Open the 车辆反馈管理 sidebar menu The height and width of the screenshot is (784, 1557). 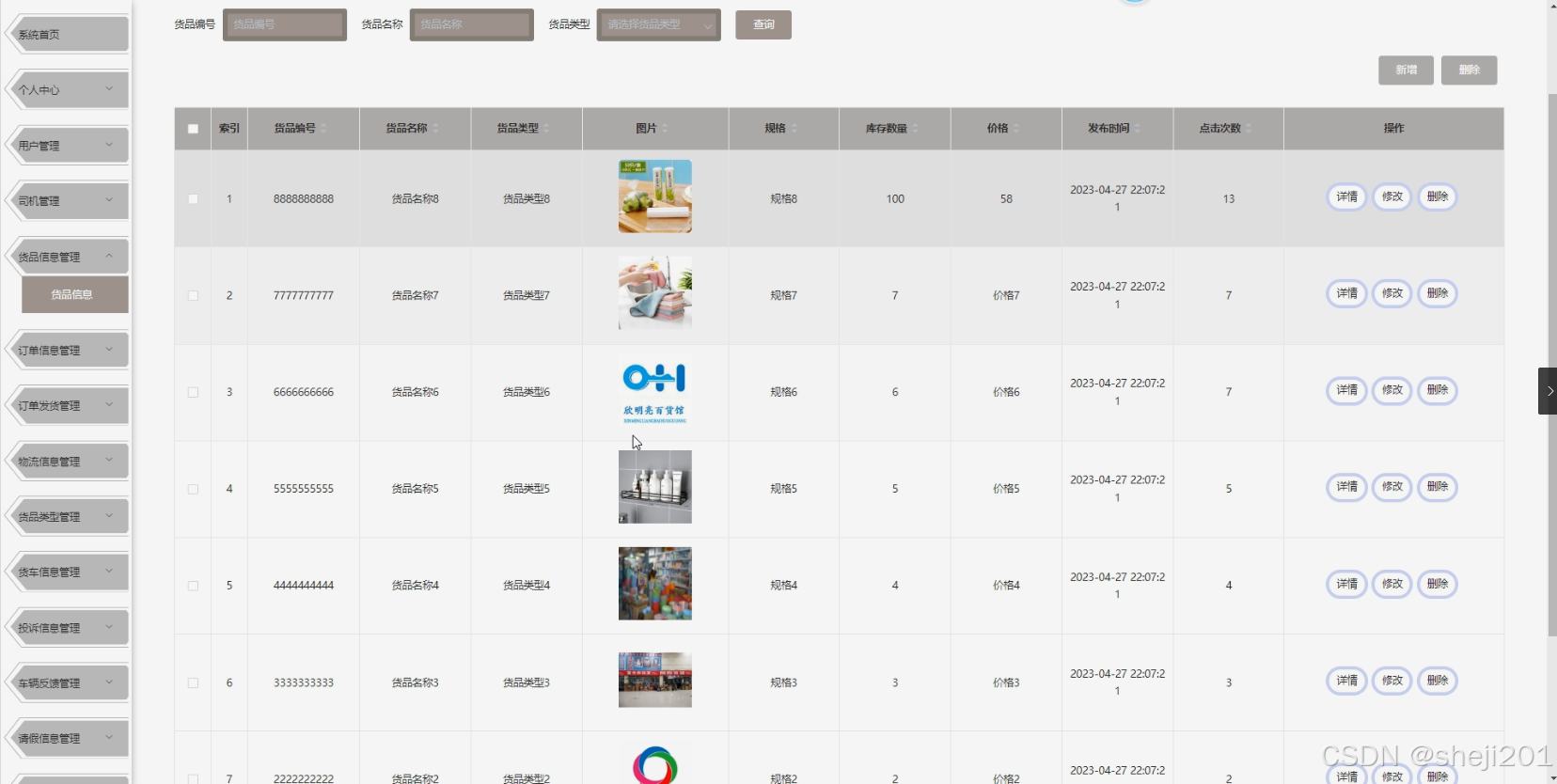click(68, 683)
